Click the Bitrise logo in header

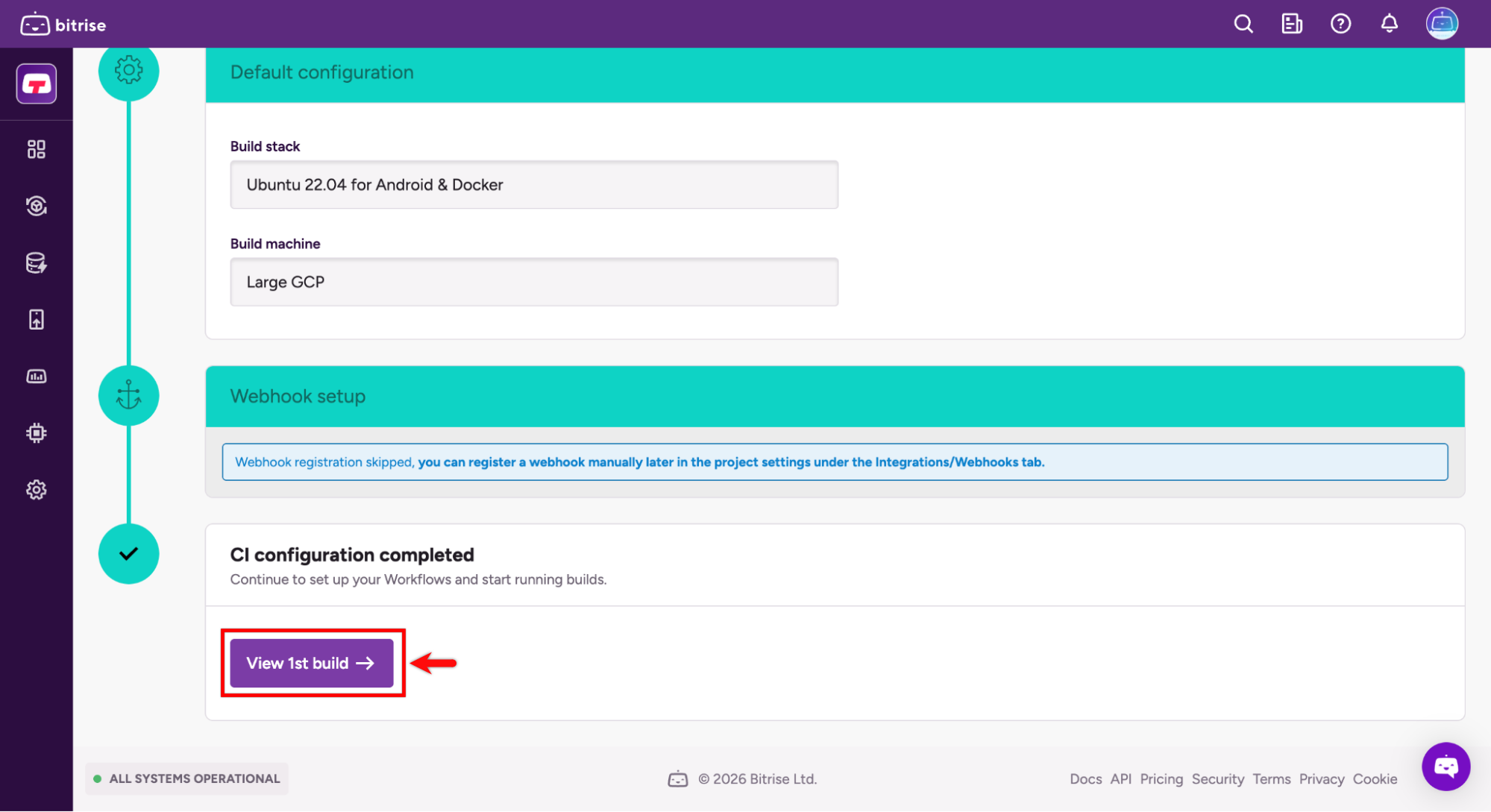[63, 25]
